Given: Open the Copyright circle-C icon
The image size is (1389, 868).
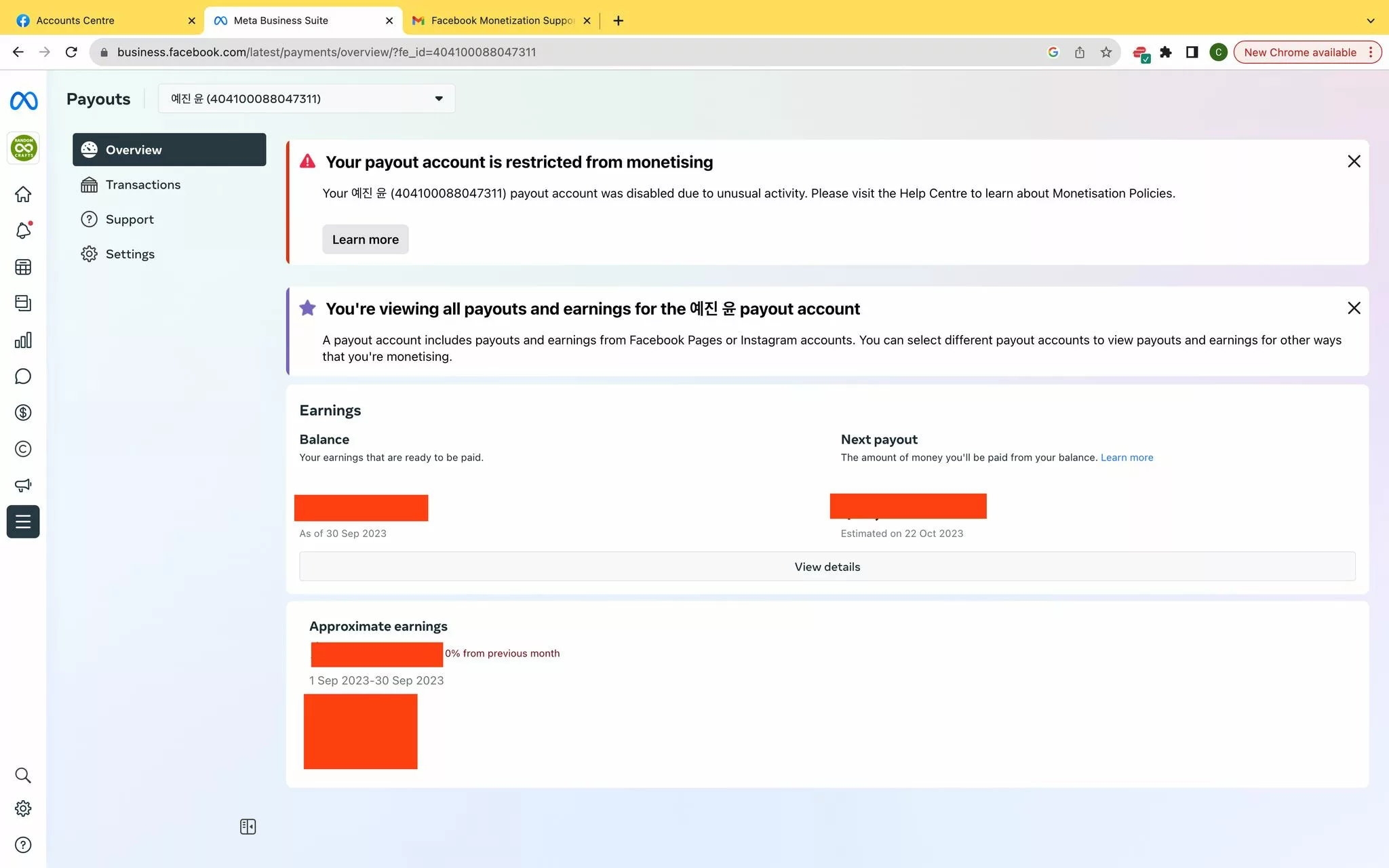Looking at the screenshot, I should coord(23,449).
